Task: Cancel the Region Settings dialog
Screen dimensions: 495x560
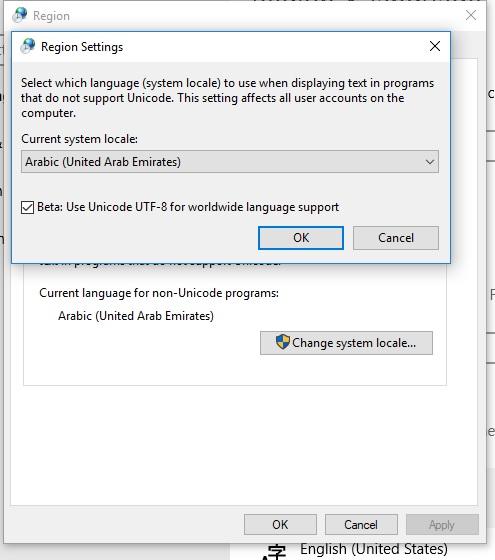Action: pyautogui.click(x=396, y=238)
